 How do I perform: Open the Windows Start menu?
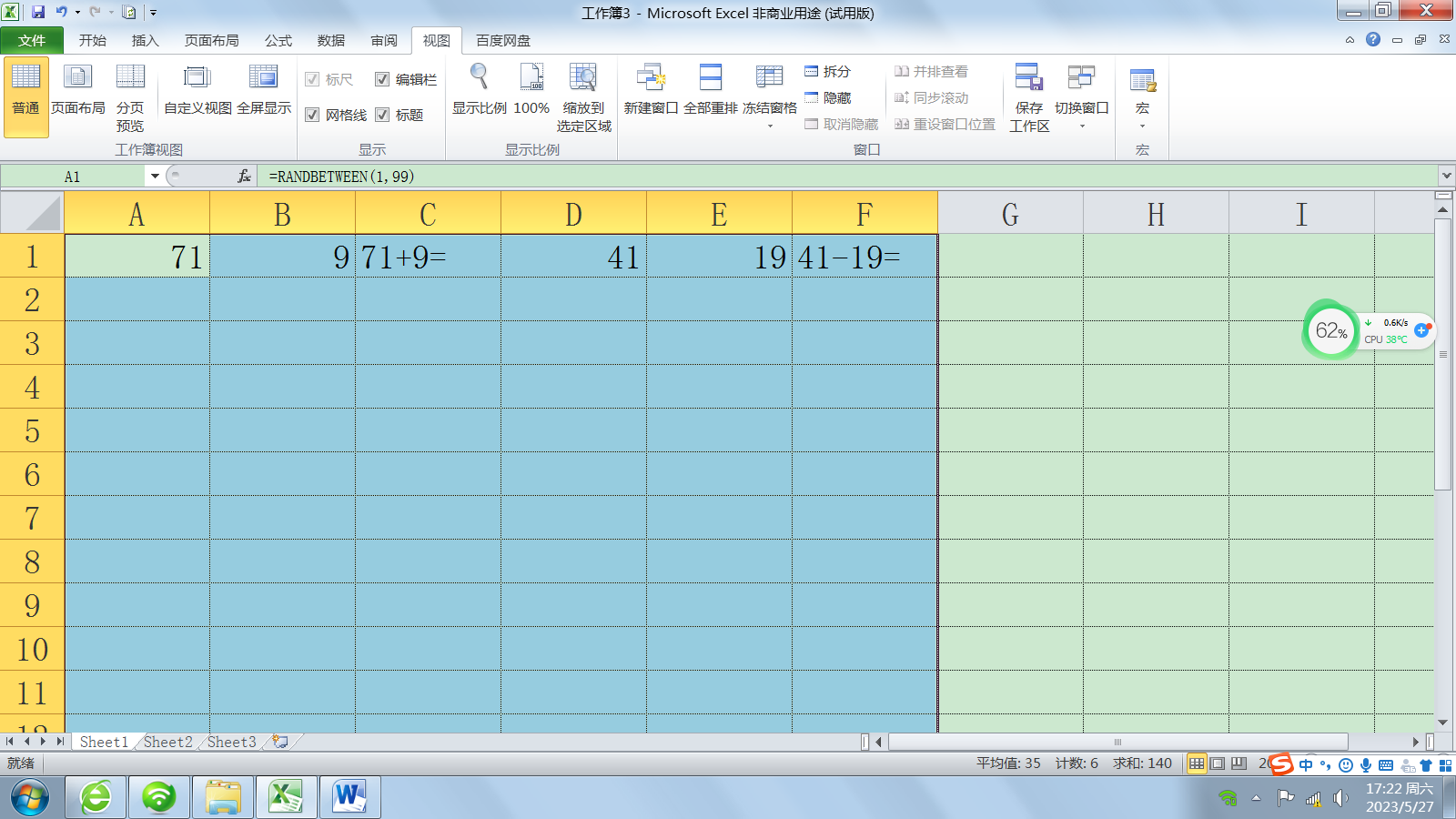[x=30, y=798]
